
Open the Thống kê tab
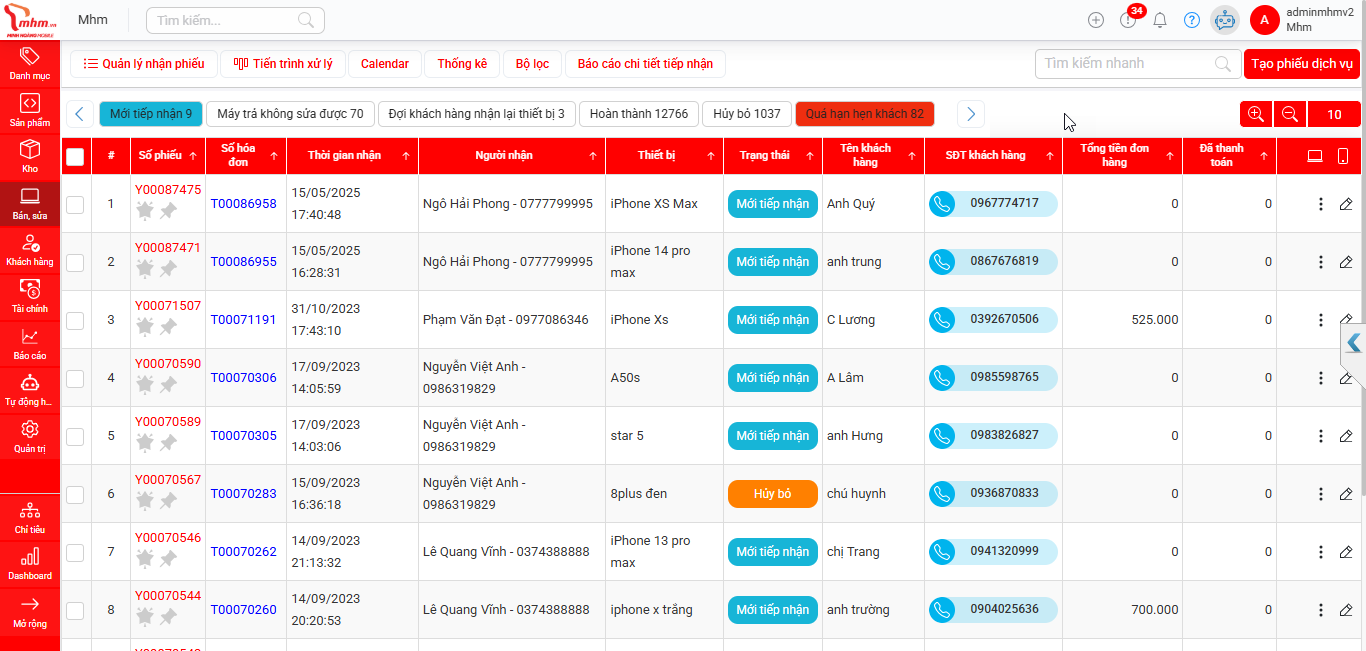click(462, 63)
